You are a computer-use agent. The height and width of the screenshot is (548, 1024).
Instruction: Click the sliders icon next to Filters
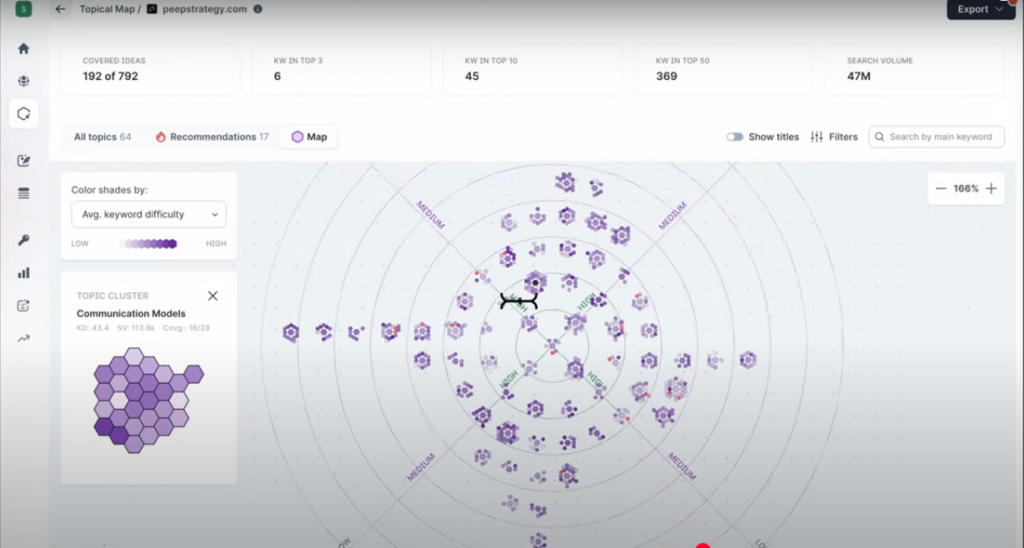(x=816, y=137)
